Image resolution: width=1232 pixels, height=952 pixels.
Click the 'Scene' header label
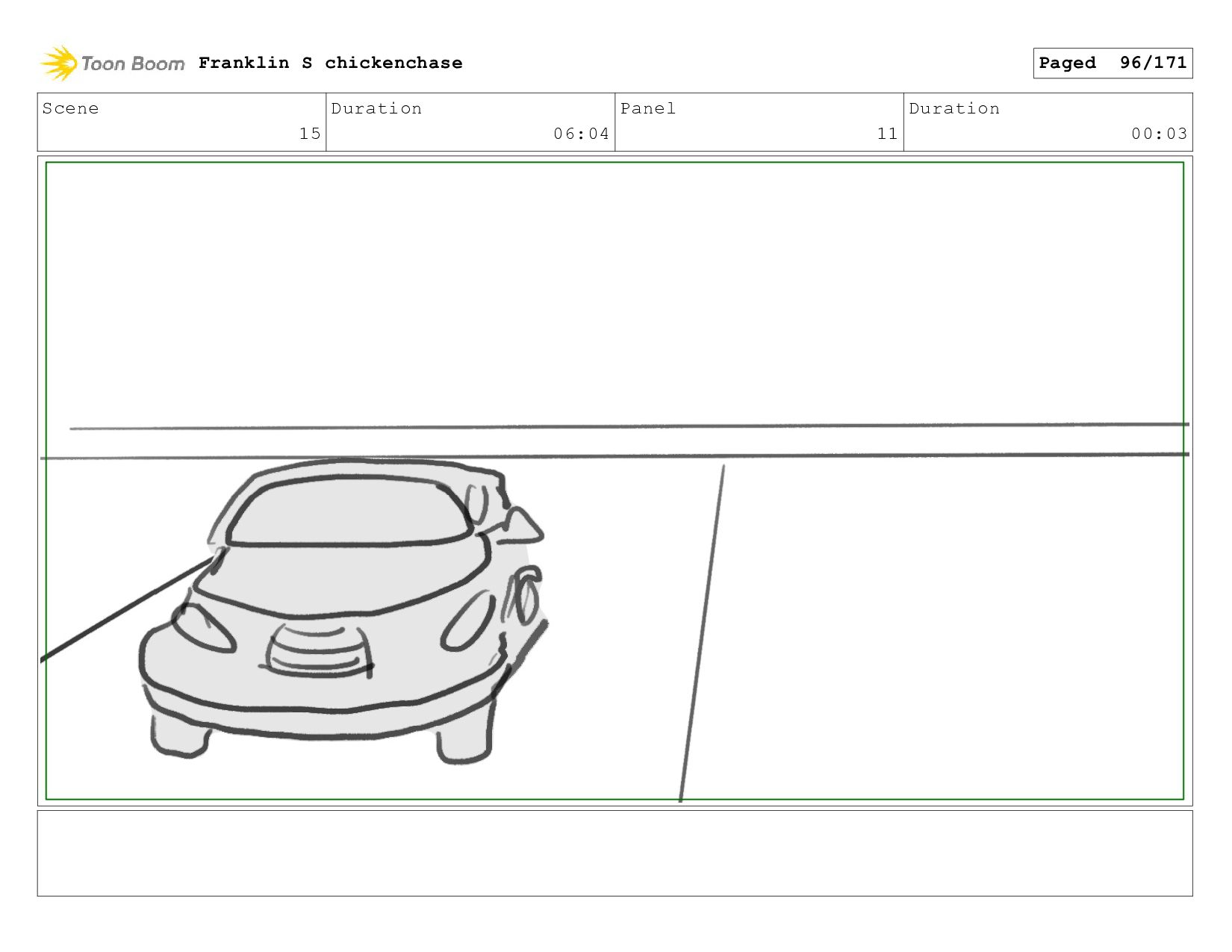[x=70, y=108]
